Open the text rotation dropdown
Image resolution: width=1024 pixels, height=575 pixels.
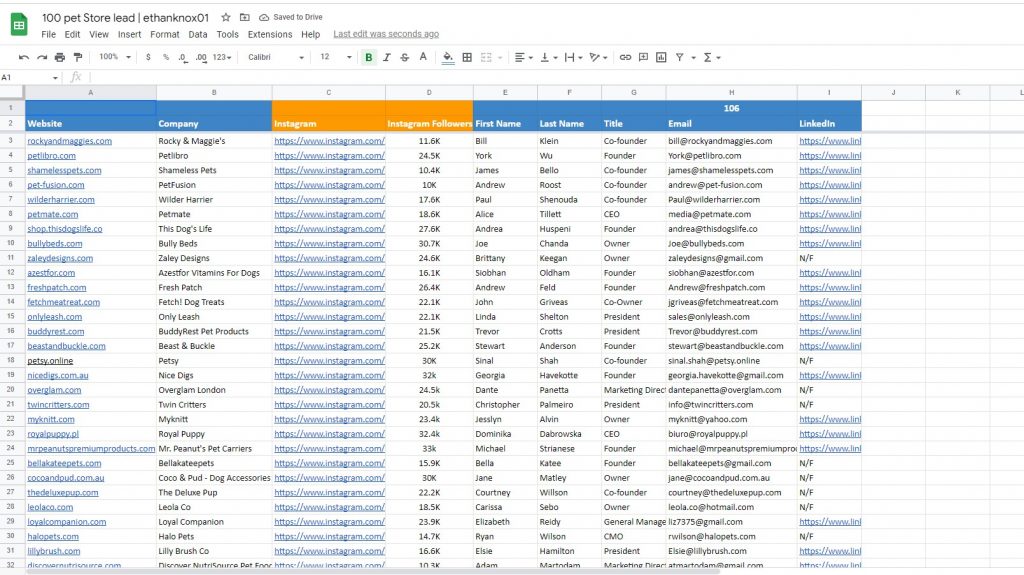click(x=598, y=58)
